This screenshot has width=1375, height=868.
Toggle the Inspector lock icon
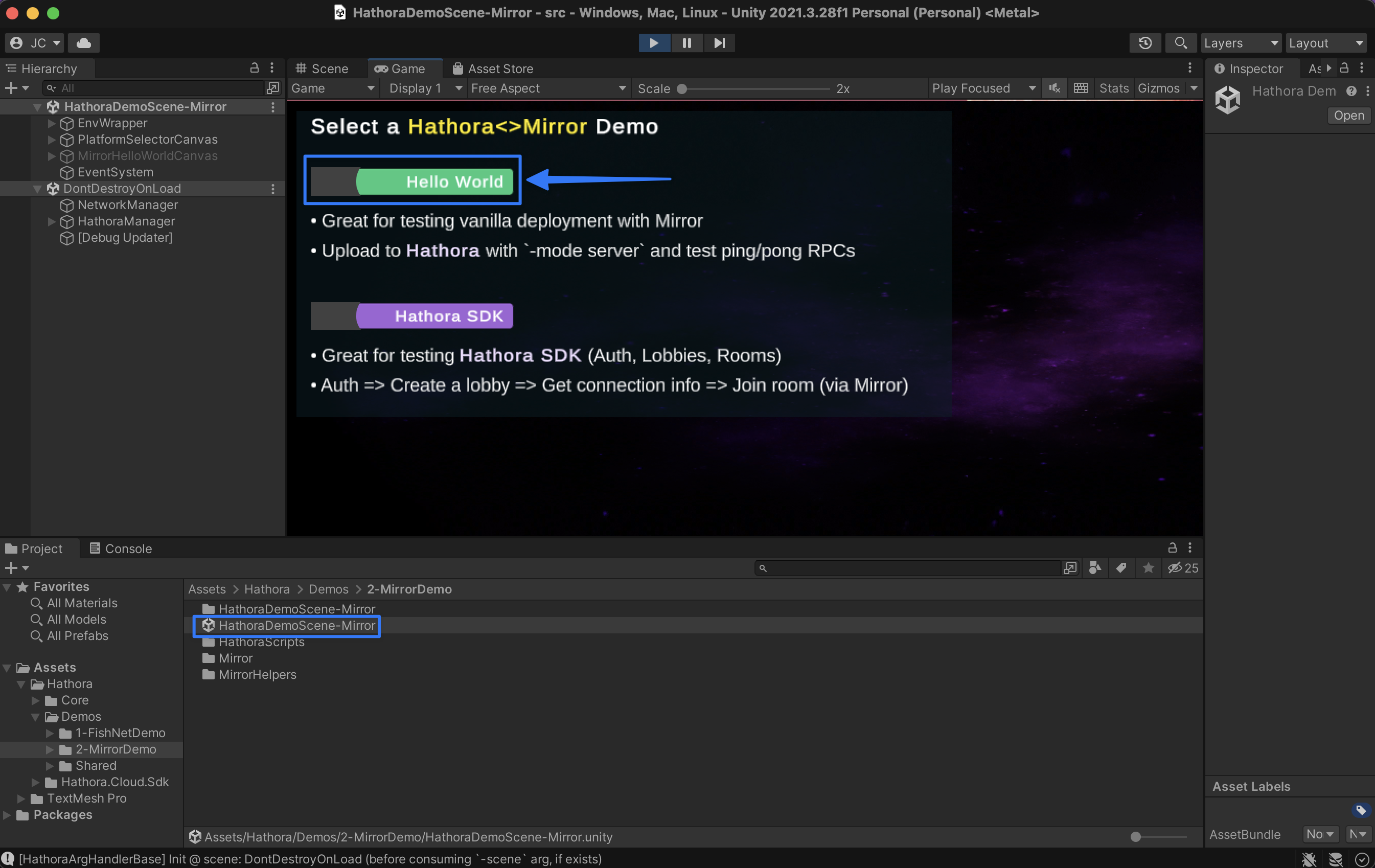point(1344,68)
